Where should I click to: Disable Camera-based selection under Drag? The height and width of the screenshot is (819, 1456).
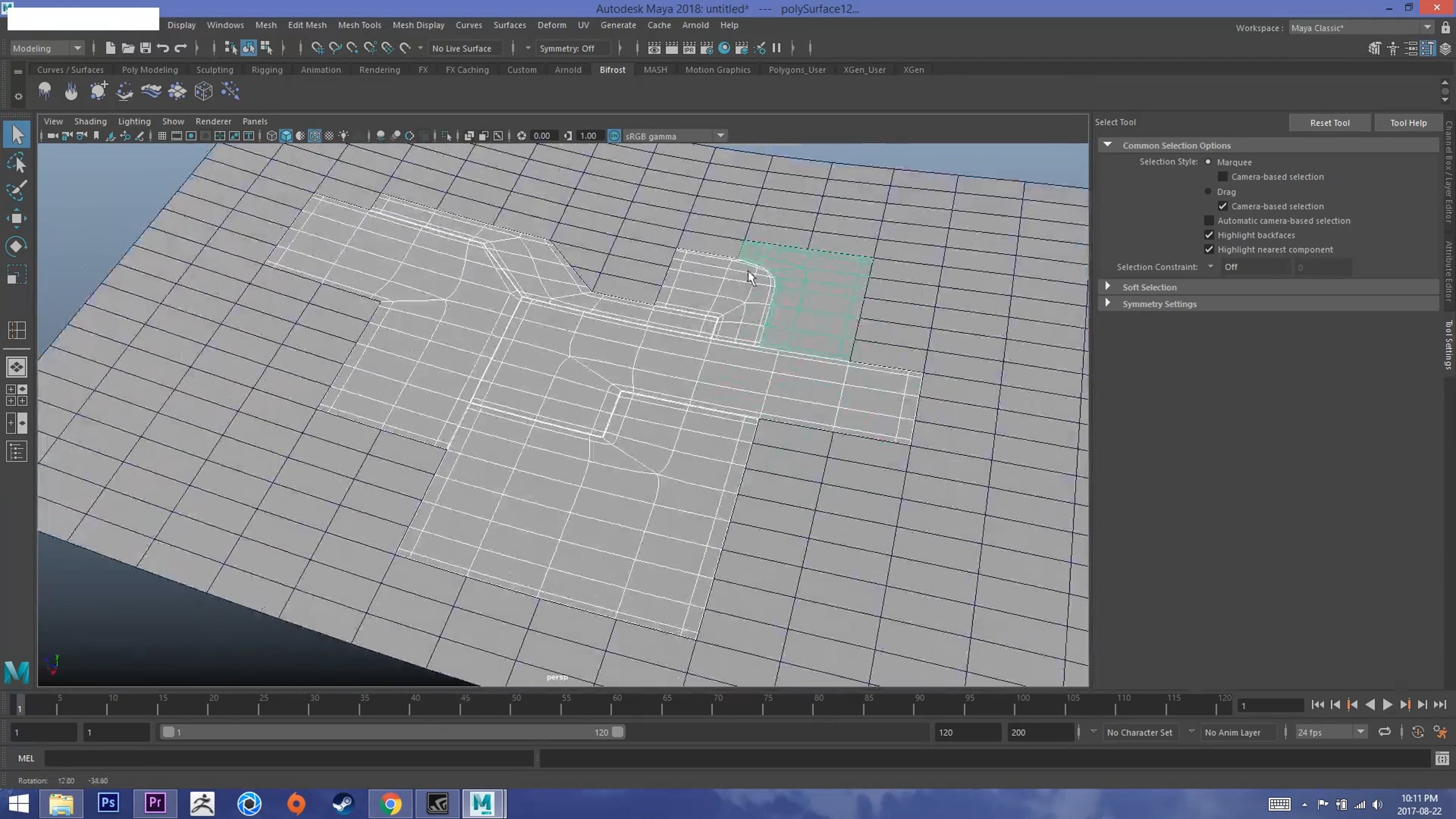[1223, 206]
